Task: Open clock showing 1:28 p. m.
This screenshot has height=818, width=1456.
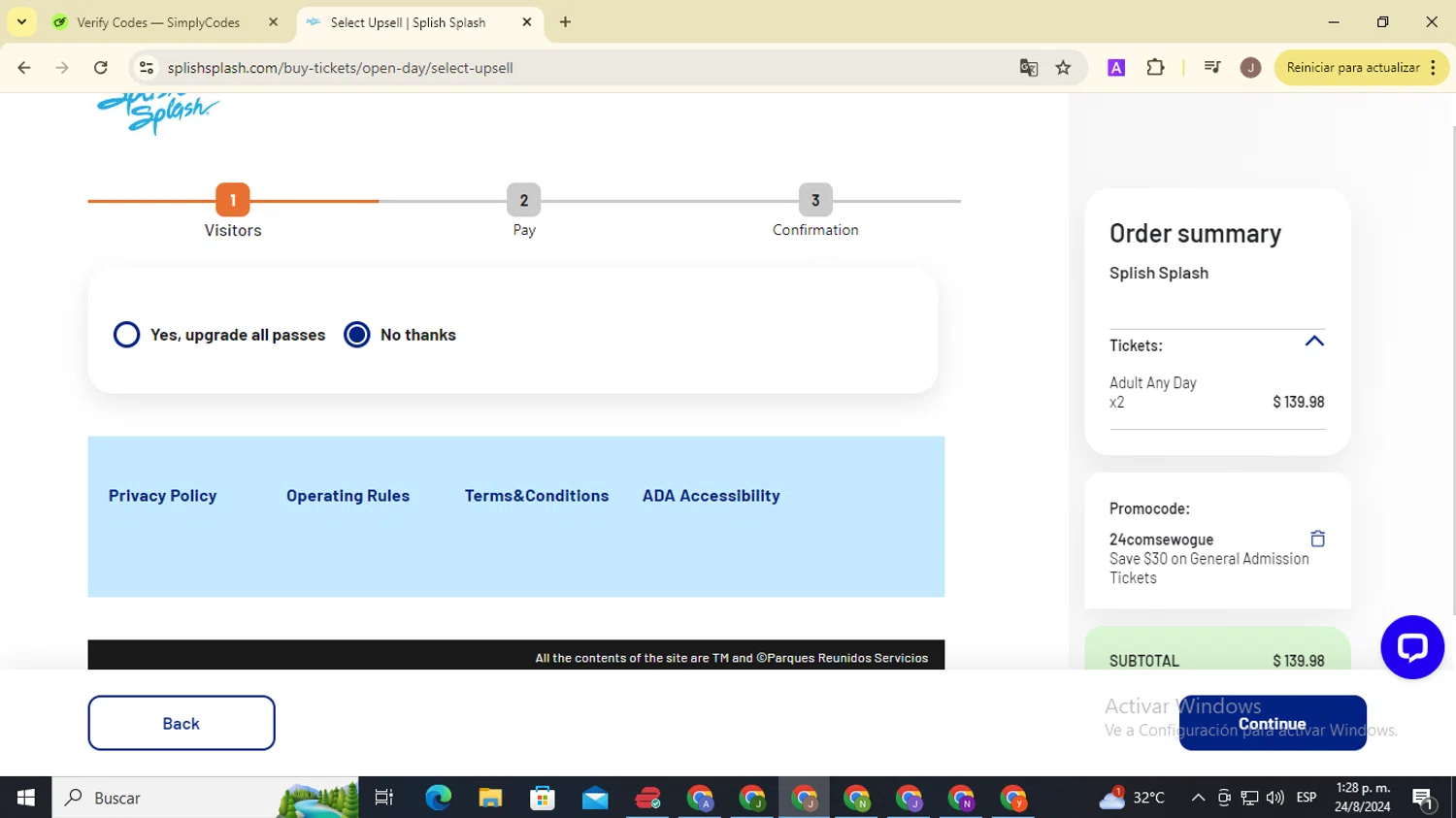Action: coord(1363,798)
